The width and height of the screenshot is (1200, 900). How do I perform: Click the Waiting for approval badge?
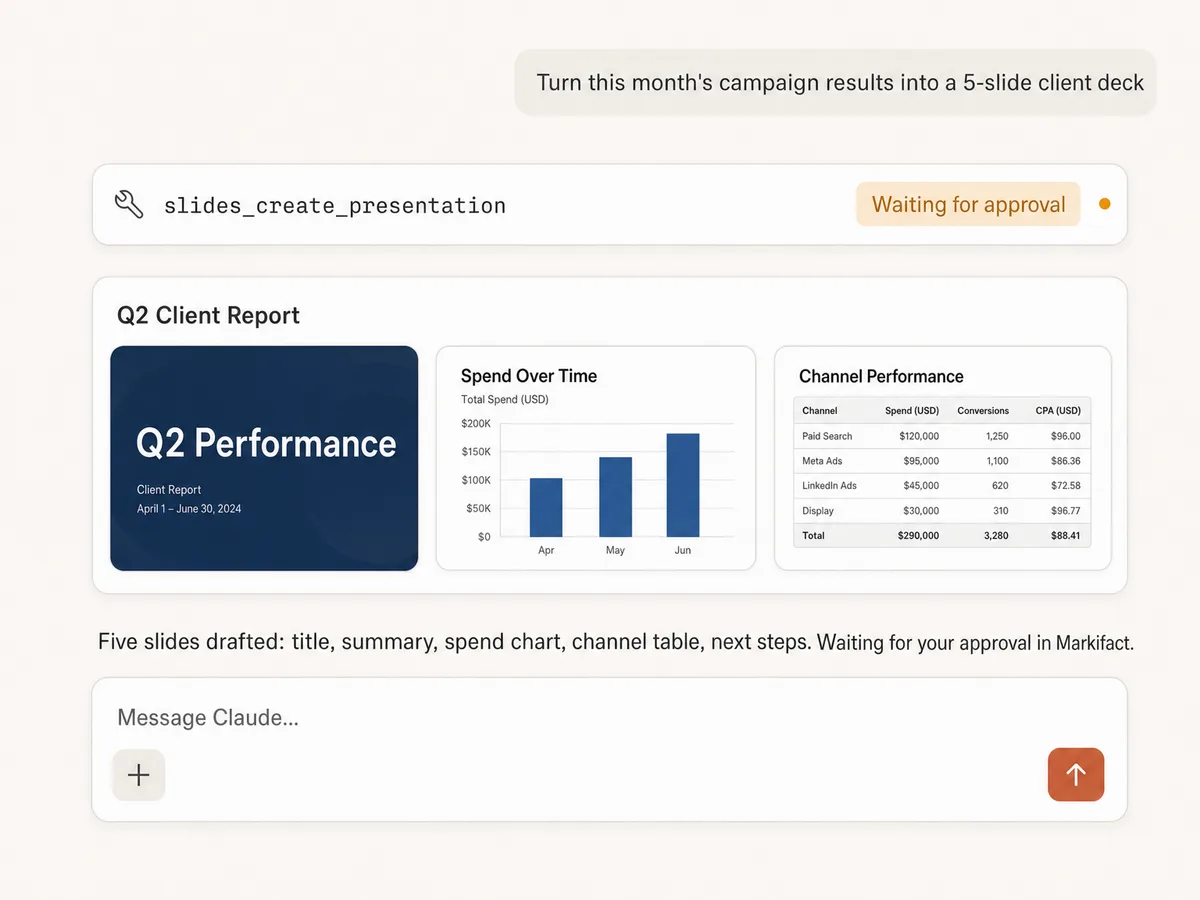[x=968, y=204]
